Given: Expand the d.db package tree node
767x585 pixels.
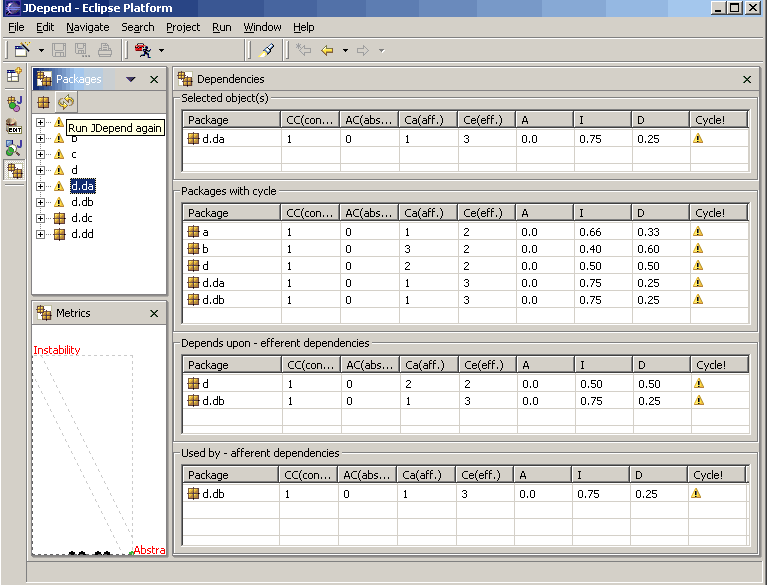Looking at the screenshot, I should (41, 202).
